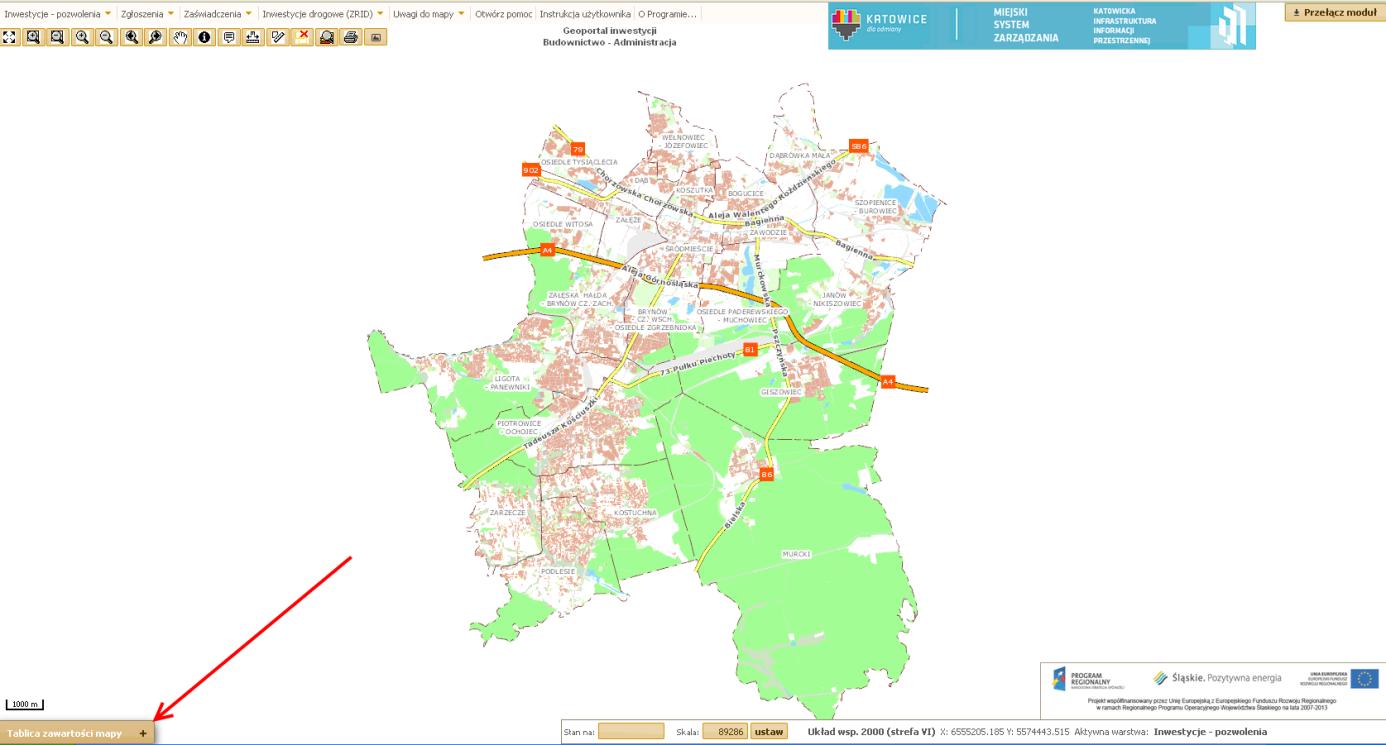
Task: Click the speech-bubble tooltip tool
Action: click(x=229, y=37)
